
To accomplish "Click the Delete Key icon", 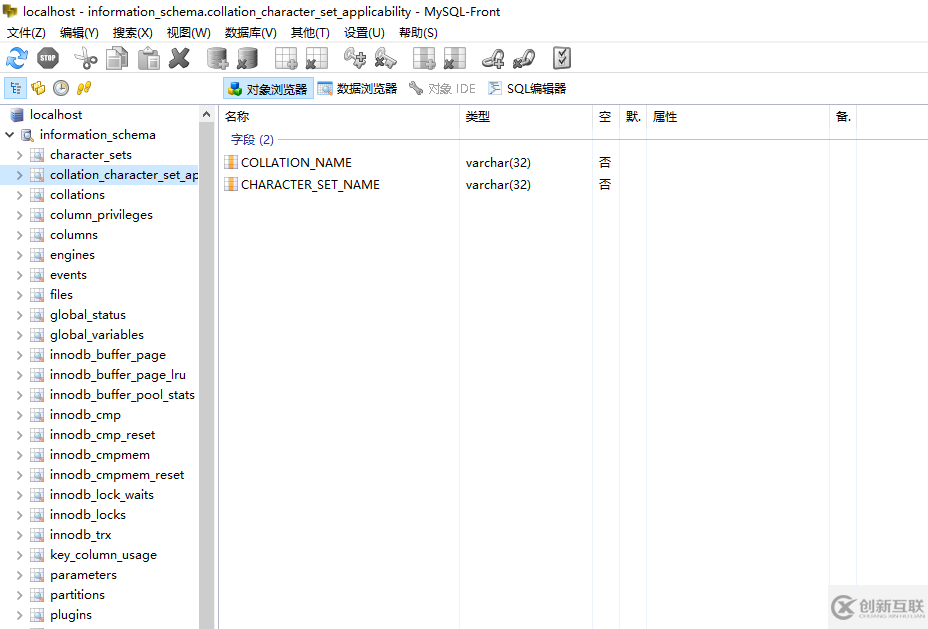I will [x=385, y=58].
